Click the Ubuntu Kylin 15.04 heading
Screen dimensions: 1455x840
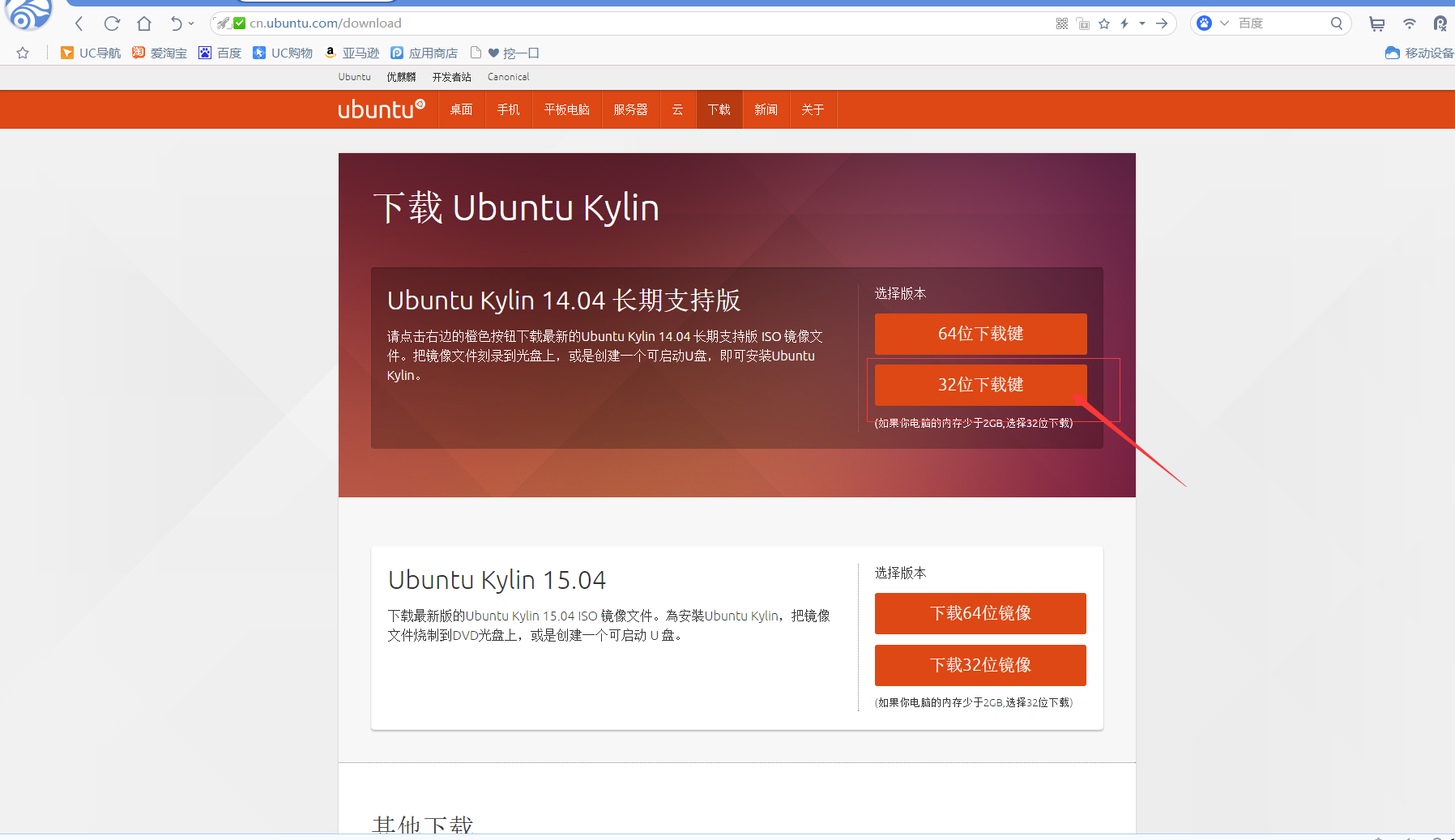coord(497,580)
